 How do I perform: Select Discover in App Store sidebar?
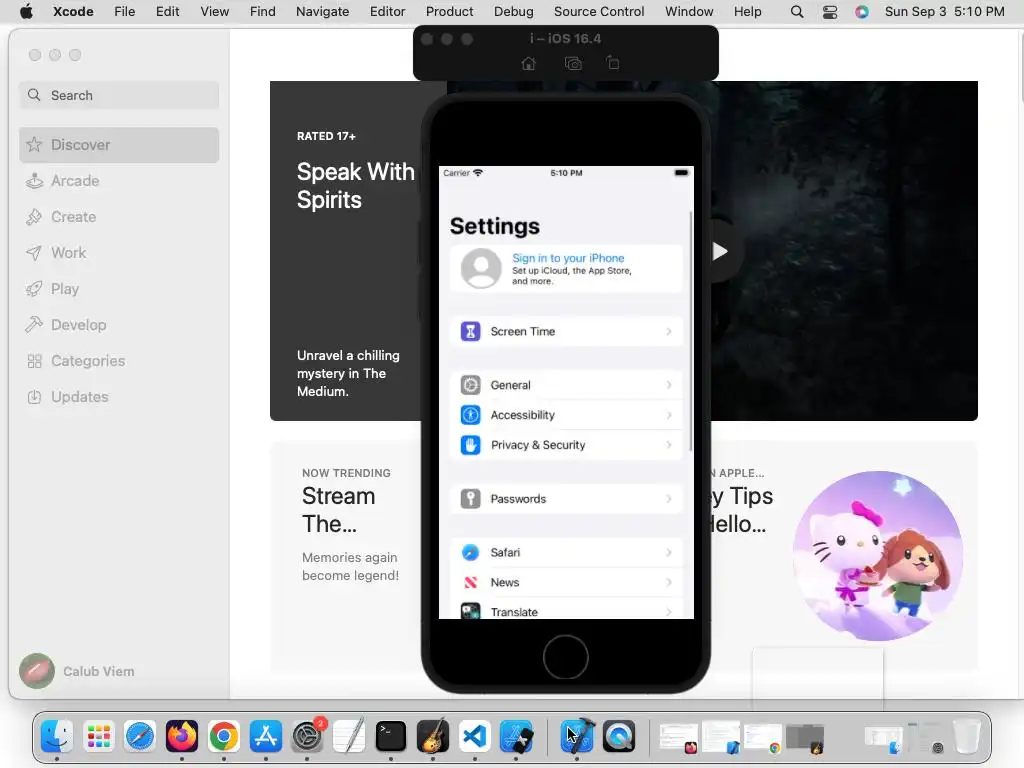click(x=119, y=145)
